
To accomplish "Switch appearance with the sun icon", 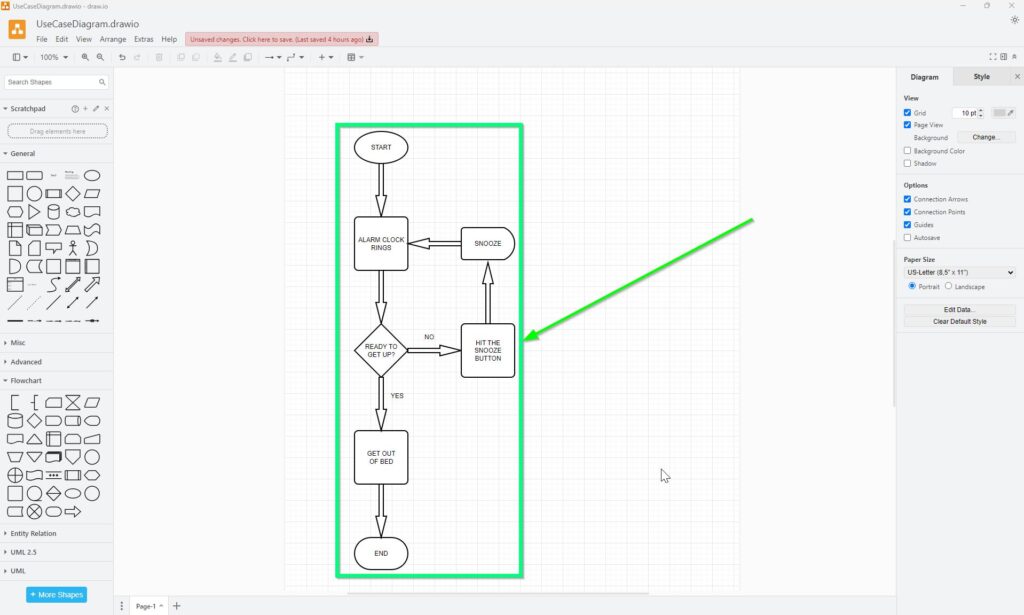I will pos(1015,20).
